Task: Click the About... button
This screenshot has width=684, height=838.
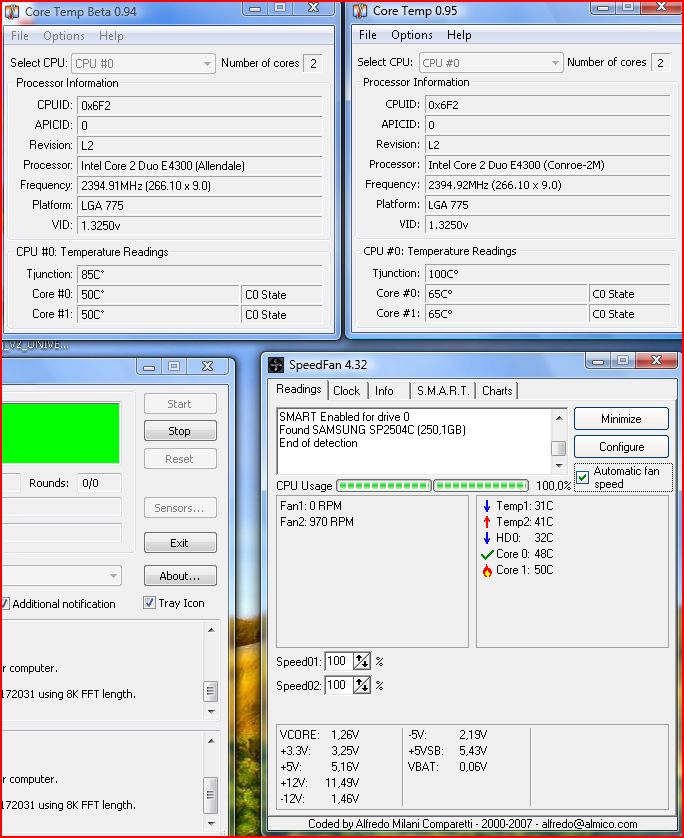Action: point(180,576)
